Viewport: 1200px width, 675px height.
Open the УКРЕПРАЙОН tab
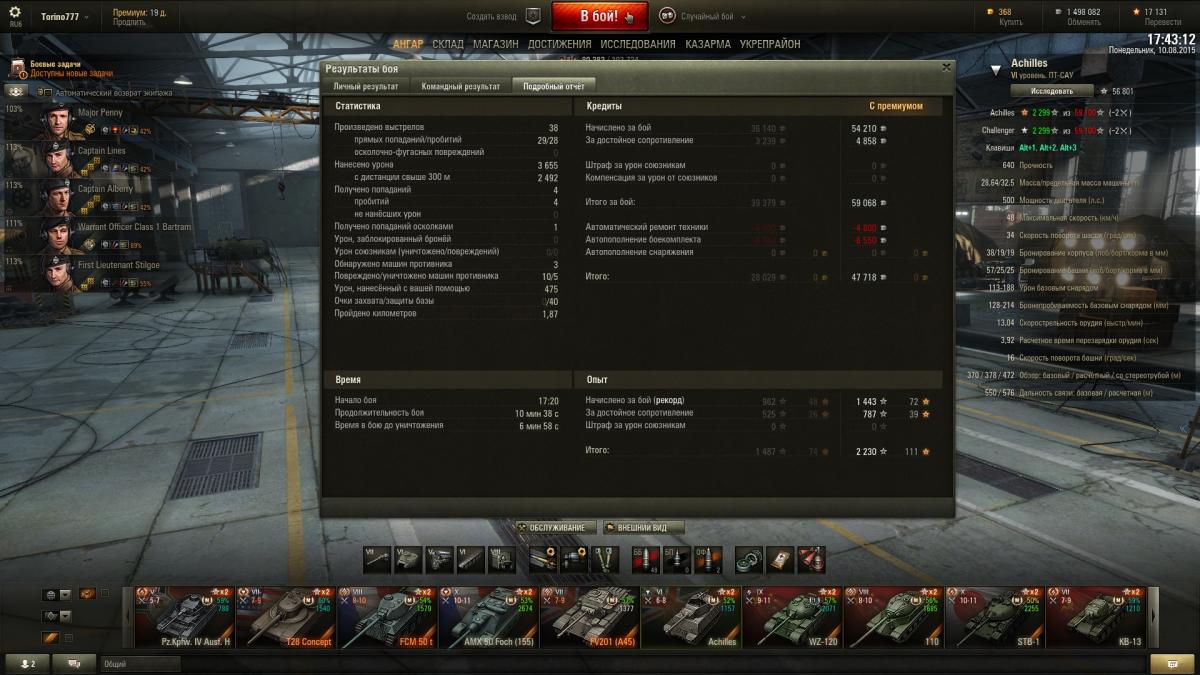770,44
